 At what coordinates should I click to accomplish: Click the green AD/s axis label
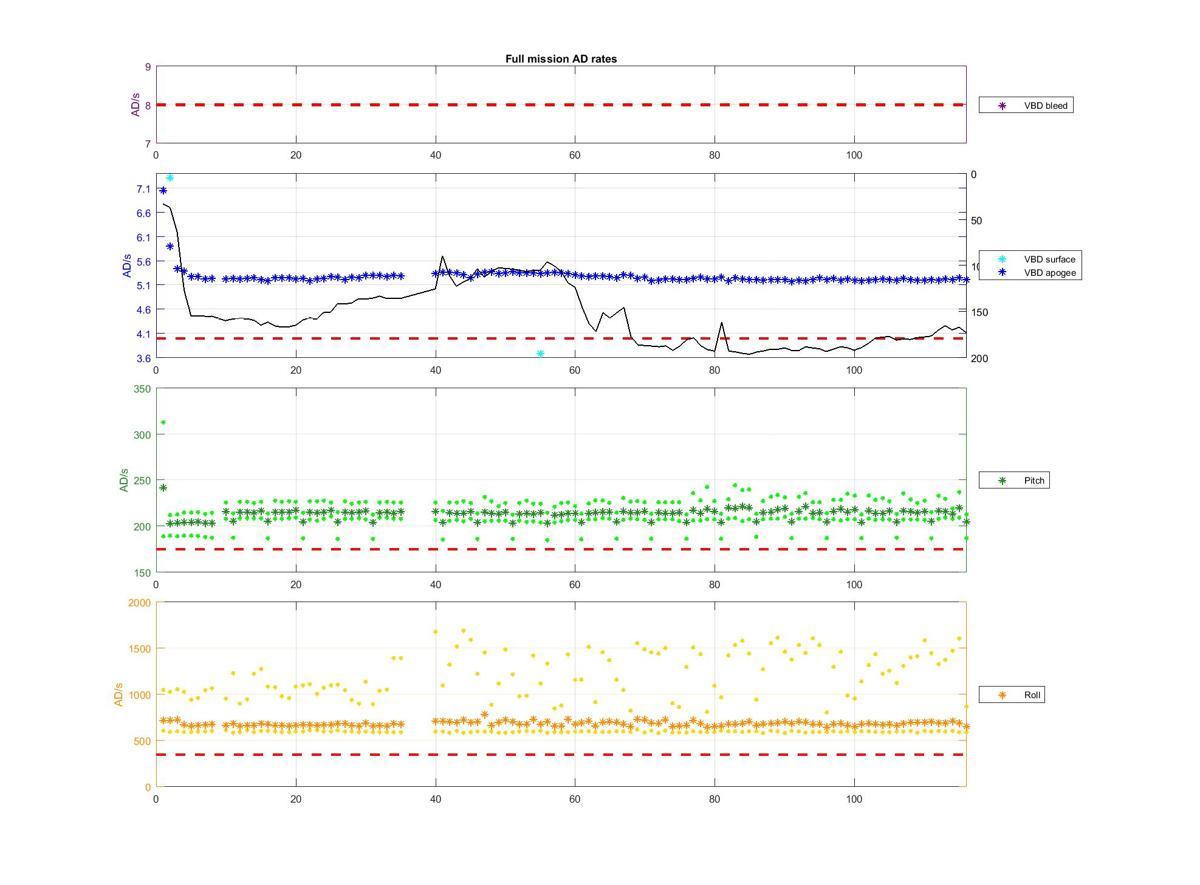(x=125, y=480)
